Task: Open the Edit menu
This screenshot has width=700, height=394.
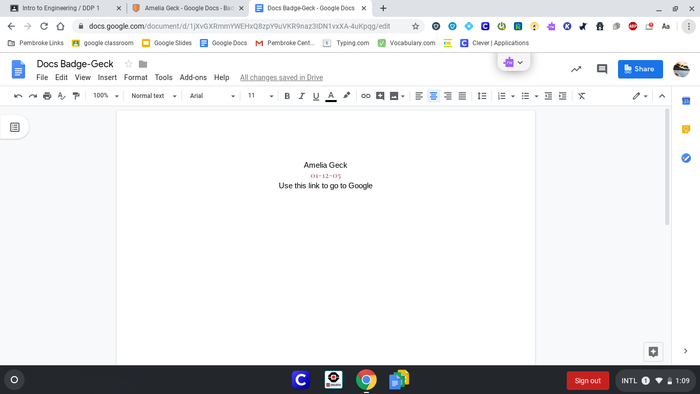Action: 61,77
